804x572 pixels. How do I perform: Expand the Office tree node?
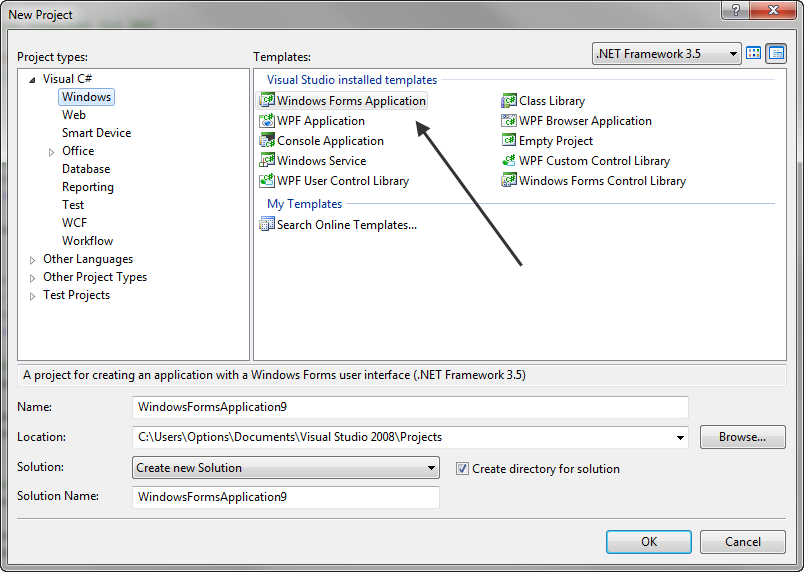(51, 152)
